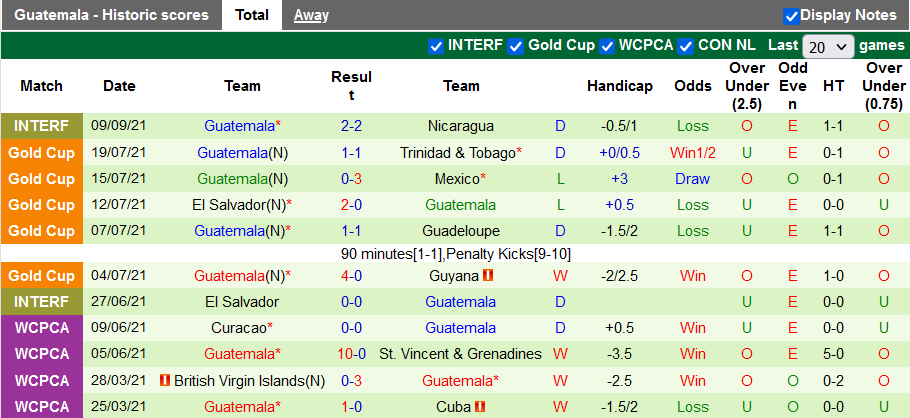Image resolution: width=910 pixels, height=418 pixels.
Task: Switch to the Away tab
Action: [311, 15]
